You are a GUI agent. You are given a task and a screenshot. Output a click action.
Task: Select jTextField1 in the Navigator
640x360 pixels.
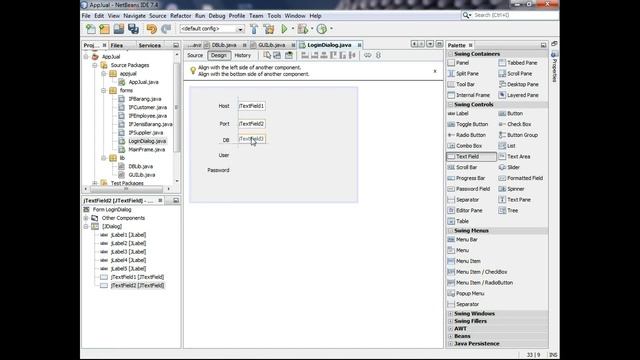(x=137, y=277)
